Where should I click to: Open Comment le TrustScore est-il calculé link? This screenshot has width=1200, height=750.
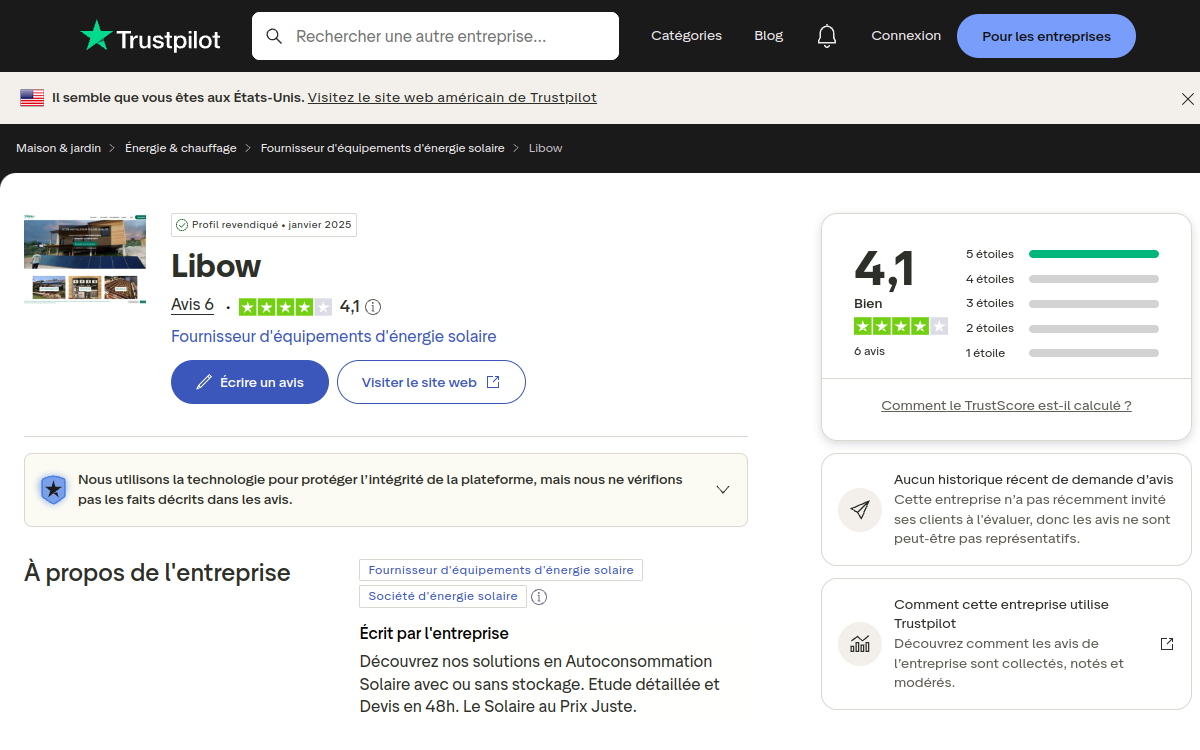pyautogui.click(x=1006, y=406)
